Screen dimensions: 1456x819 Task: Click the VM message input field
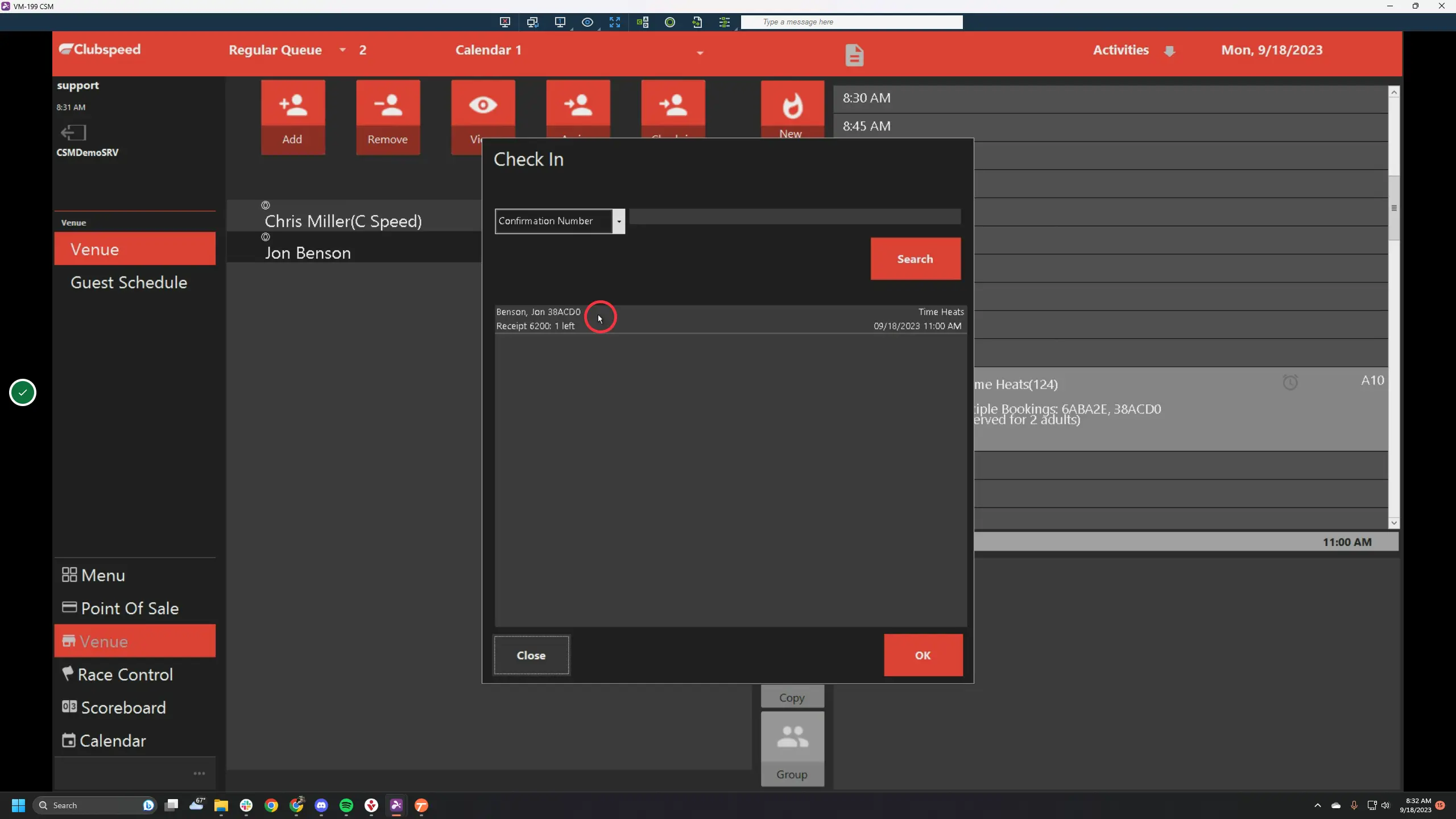(x=851, y=22)
